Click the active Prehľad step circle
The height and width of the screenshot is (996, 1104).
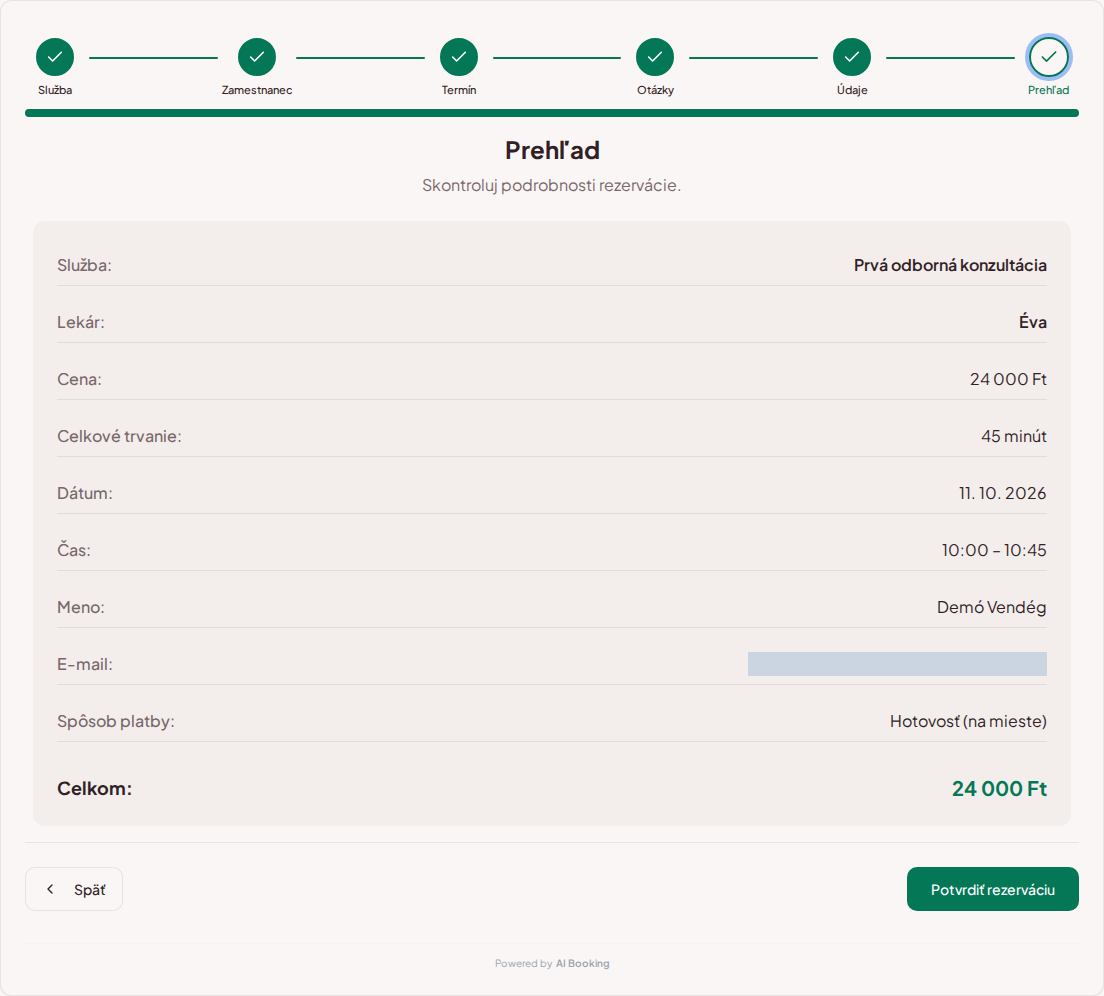1048,57
